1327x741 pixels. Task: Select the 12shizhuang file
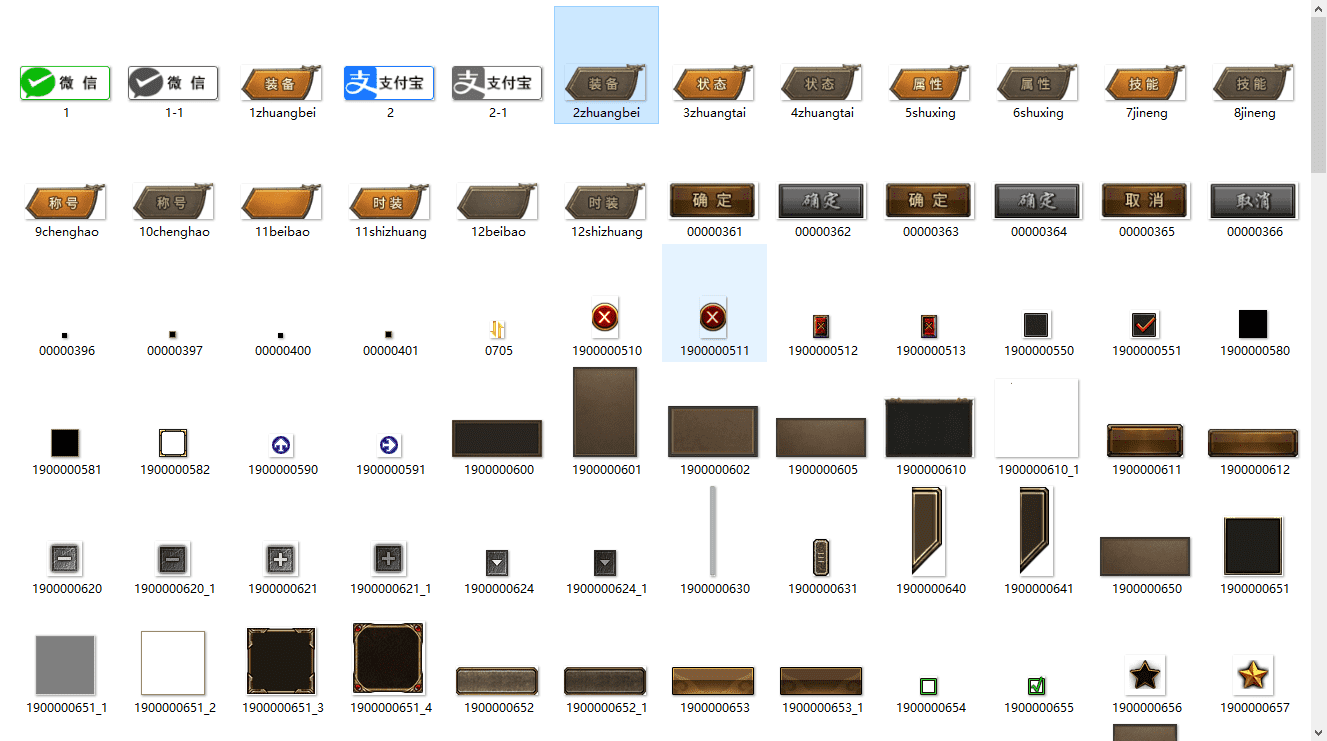[x=606, y=202]
